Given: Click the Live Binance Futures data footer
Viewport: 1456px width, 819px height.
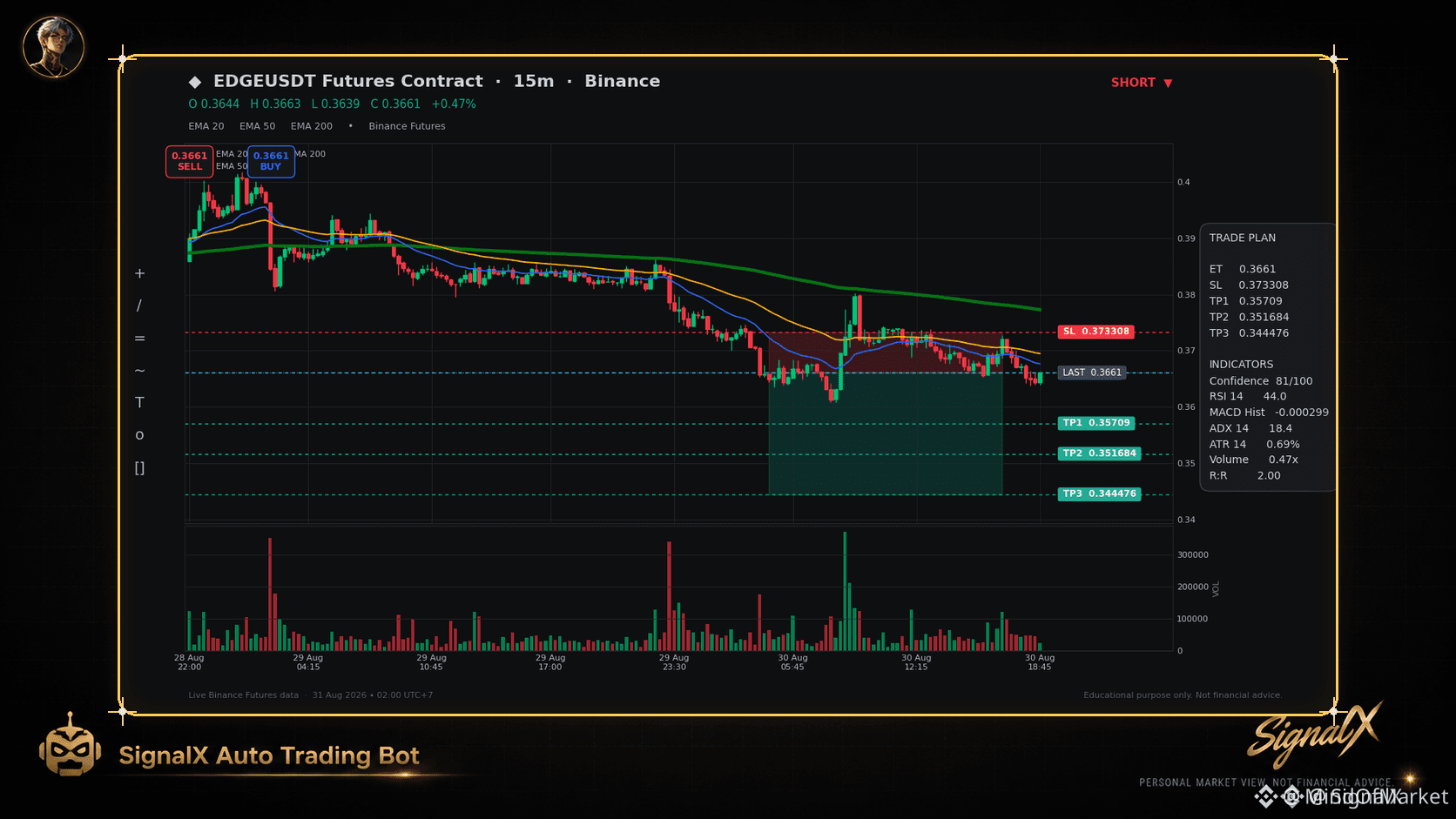Looking at the screenshot, I should tap(243, 695).
